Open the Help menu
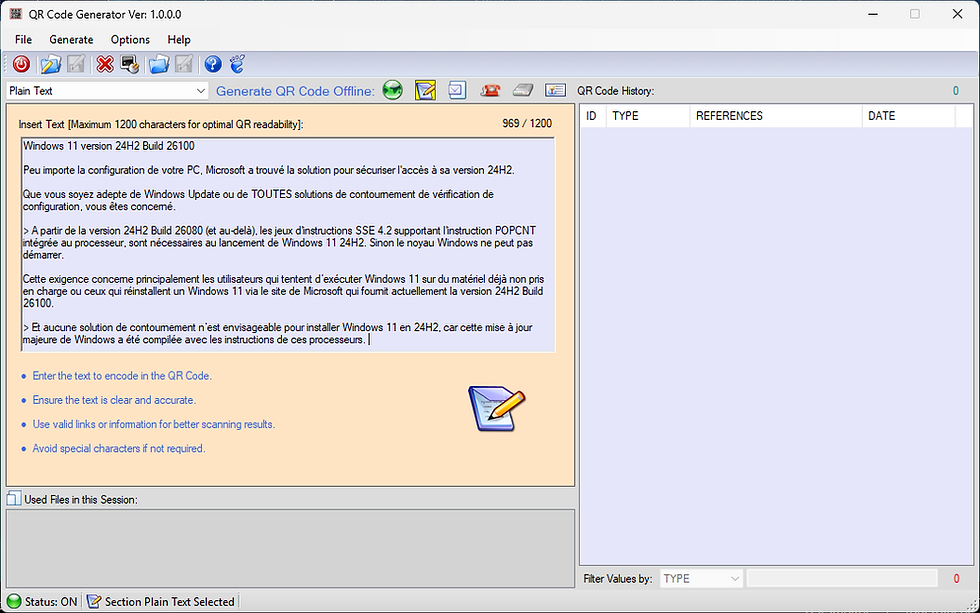This screenshot has height=613, width=980. click(x=179, y=39)
